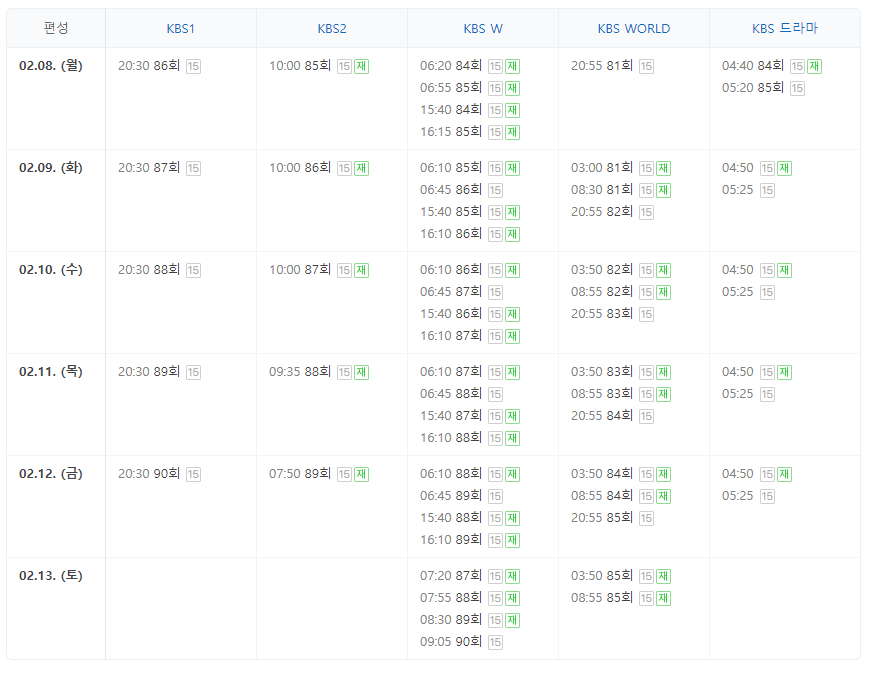
Task: Click the 20:55 85회 KBS WORLD entry
Action: pyautogui.click(x=601, y=518)
